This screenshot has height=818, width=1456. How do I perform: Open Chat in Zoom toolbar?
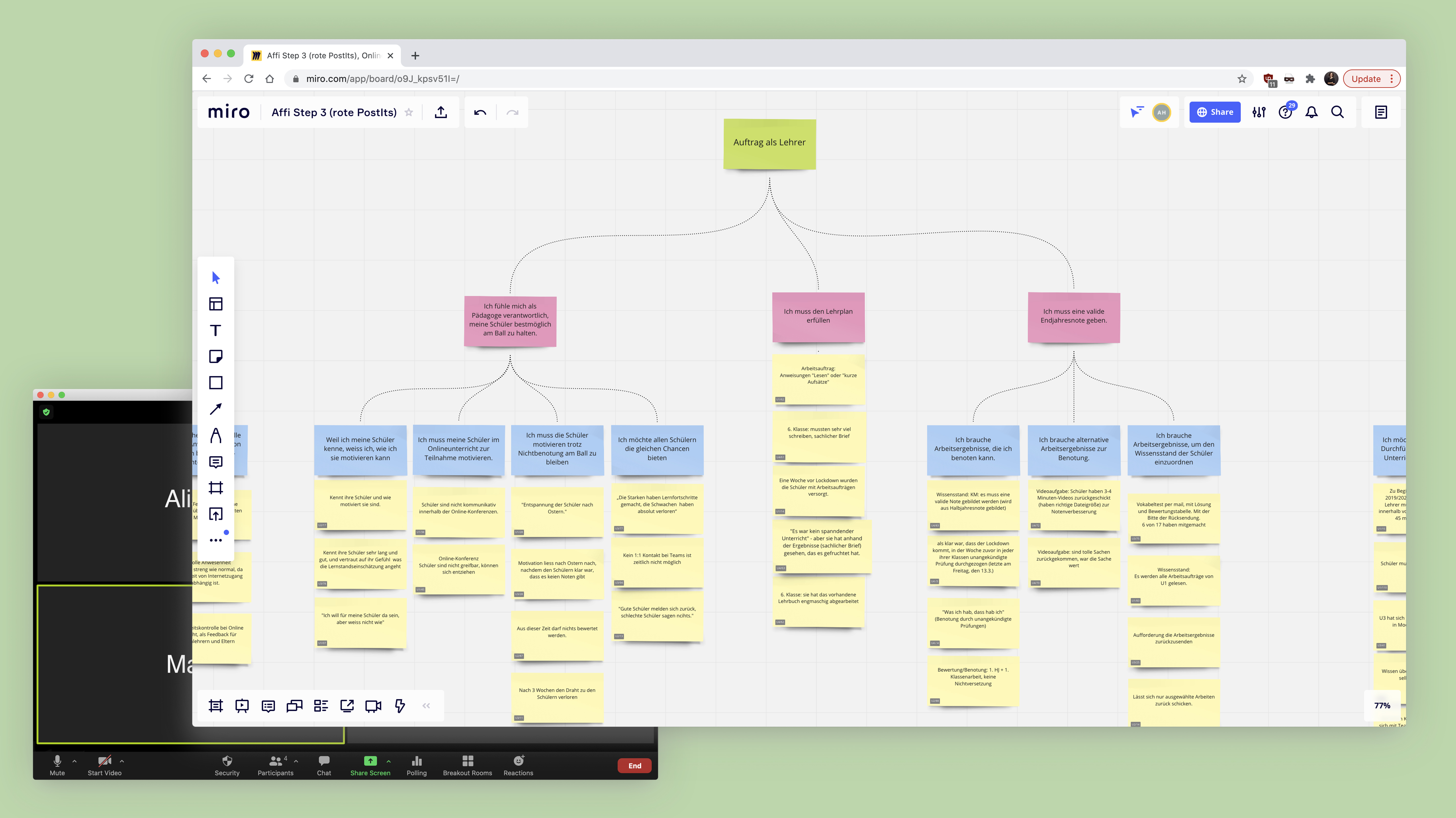324,765
